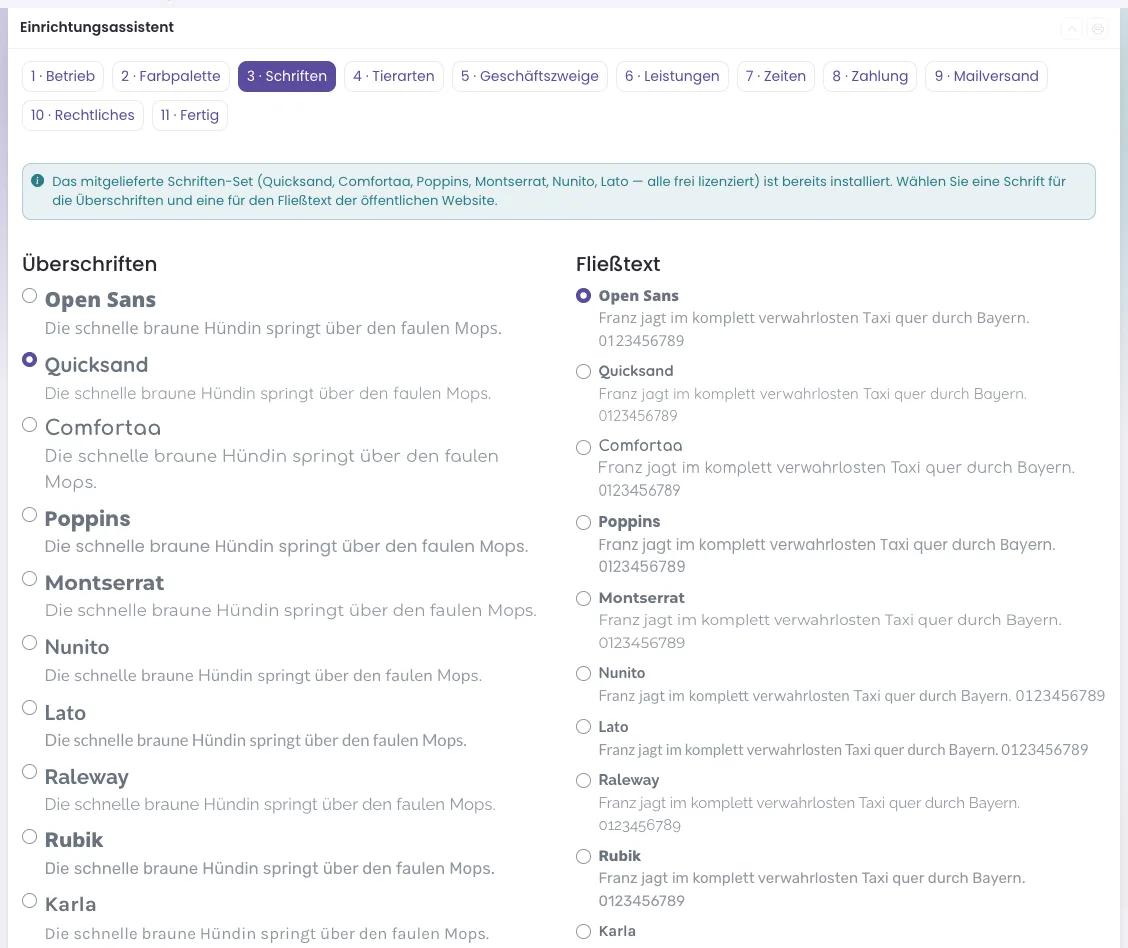The image size is (1128, 948).
Task: Open the 5 · Geschäftszweige step
Action: click(x=529, y=76)
